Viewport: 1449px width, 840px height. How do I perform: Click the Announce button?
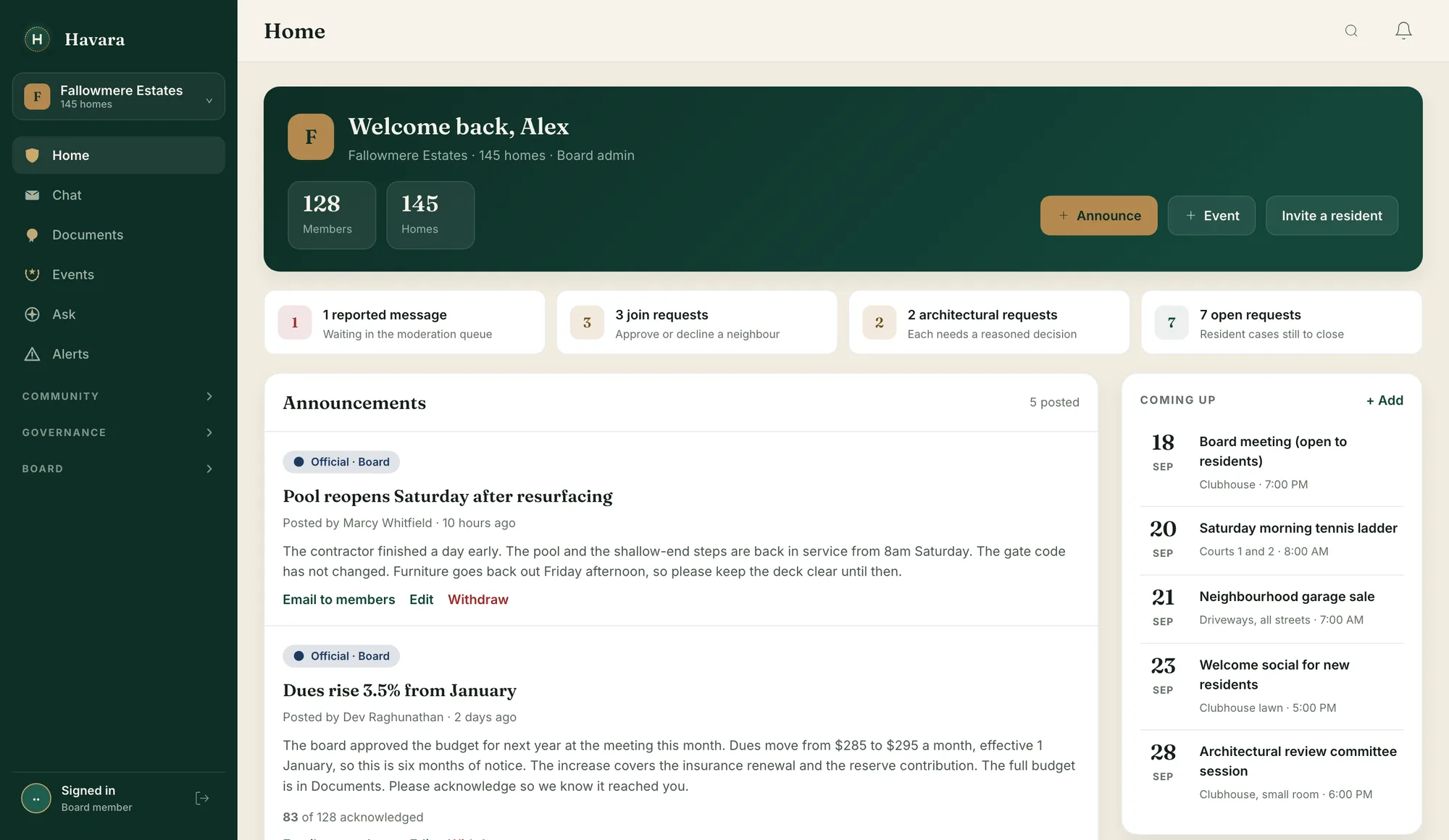point(1098,215)
